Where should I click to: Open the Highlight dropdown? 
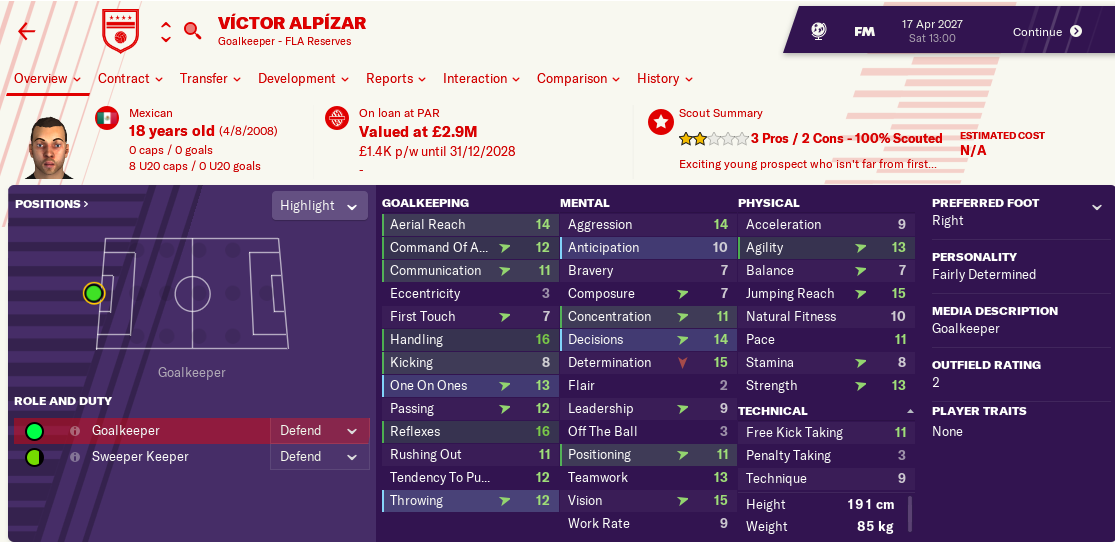318,206
